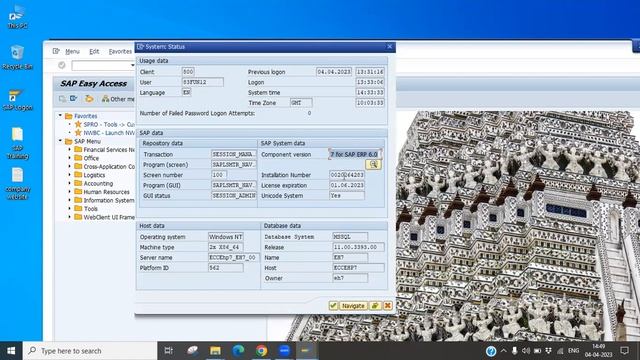Open the Windows Start menu

pyautogui.click(x=11, y=351)
